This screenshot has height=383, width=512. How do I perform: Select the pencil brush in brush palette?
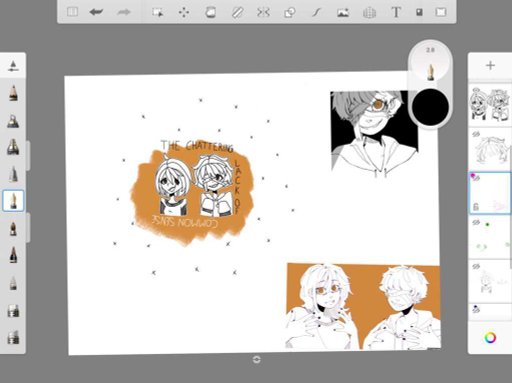click(x=13, y=93)
